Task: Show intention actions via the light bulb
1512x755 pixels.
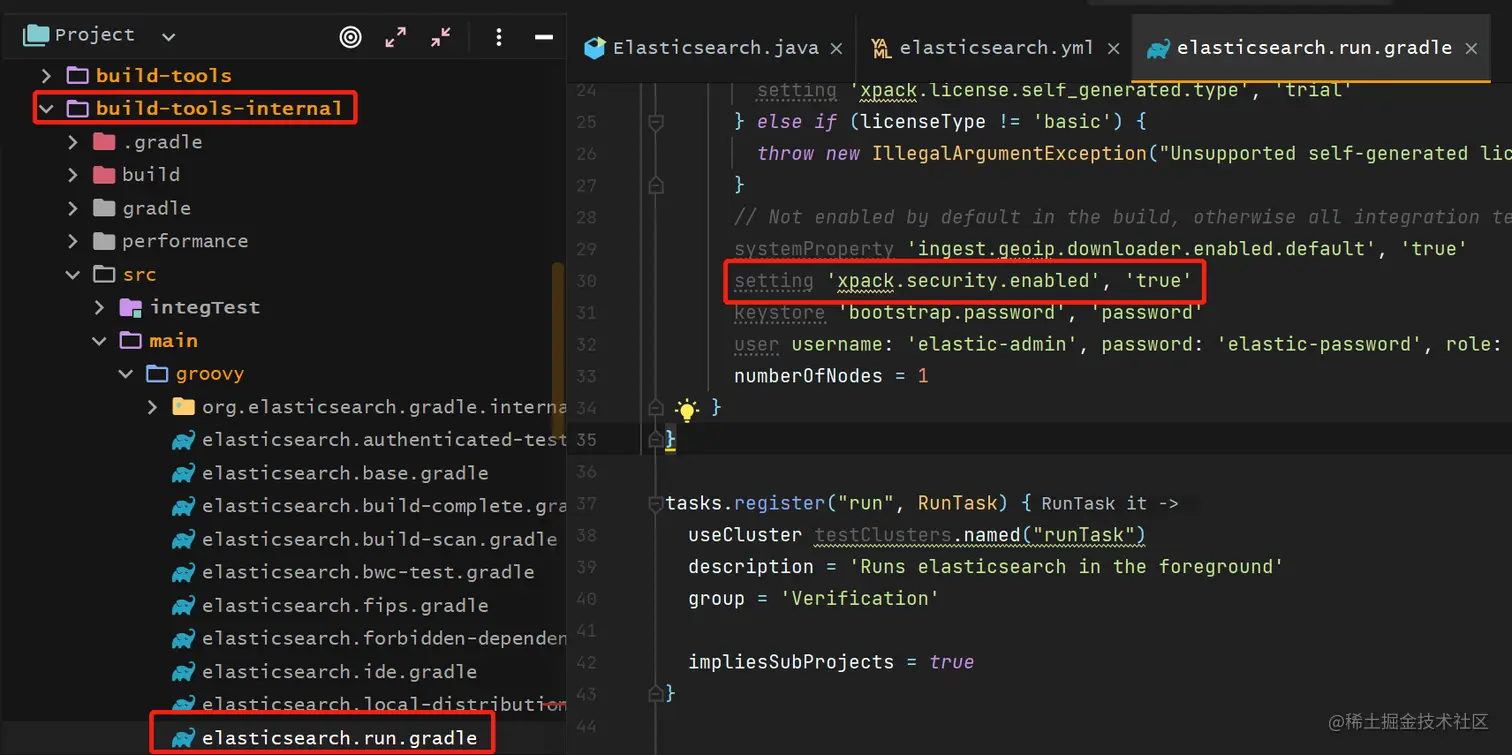Action: (x=687, y=409)
